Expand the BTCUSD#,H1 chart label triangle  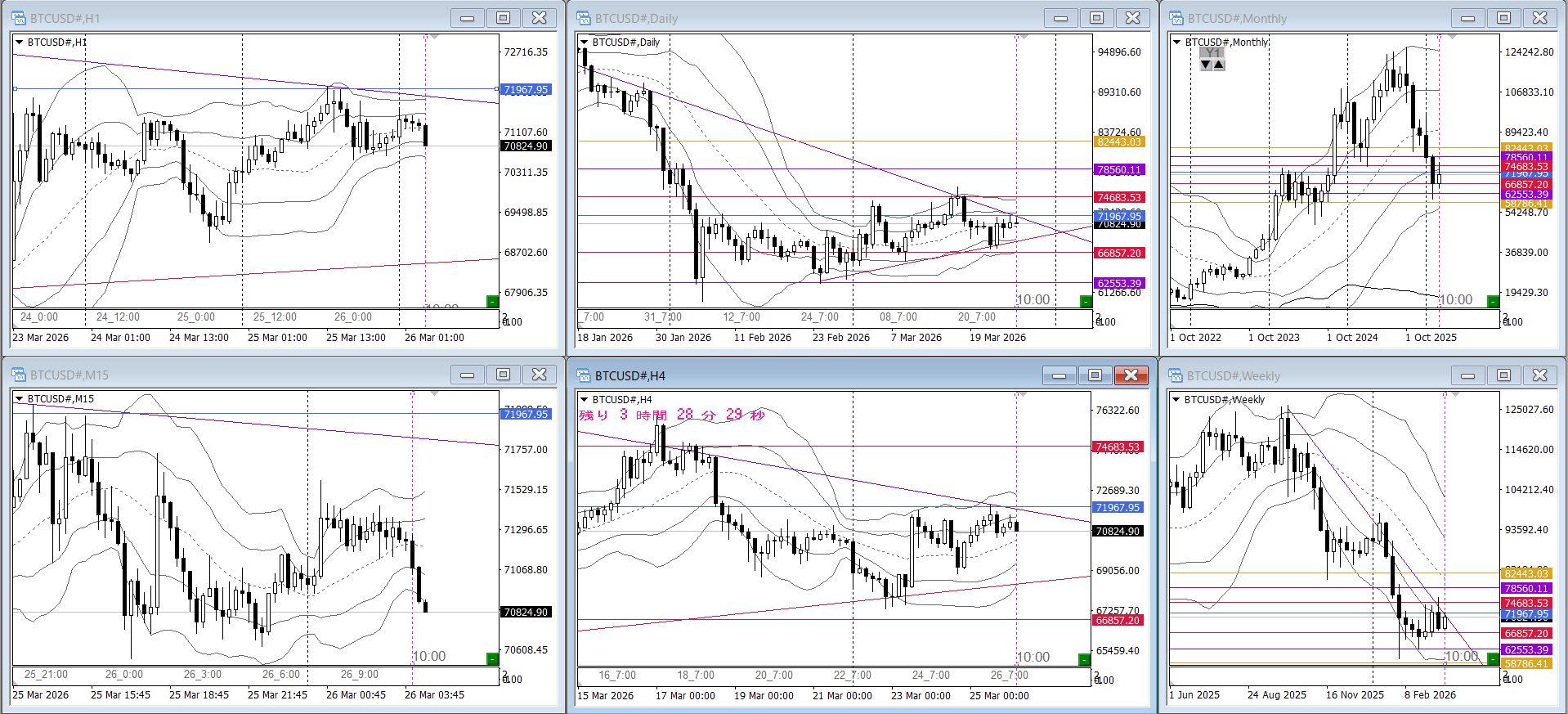click(20, 43)
